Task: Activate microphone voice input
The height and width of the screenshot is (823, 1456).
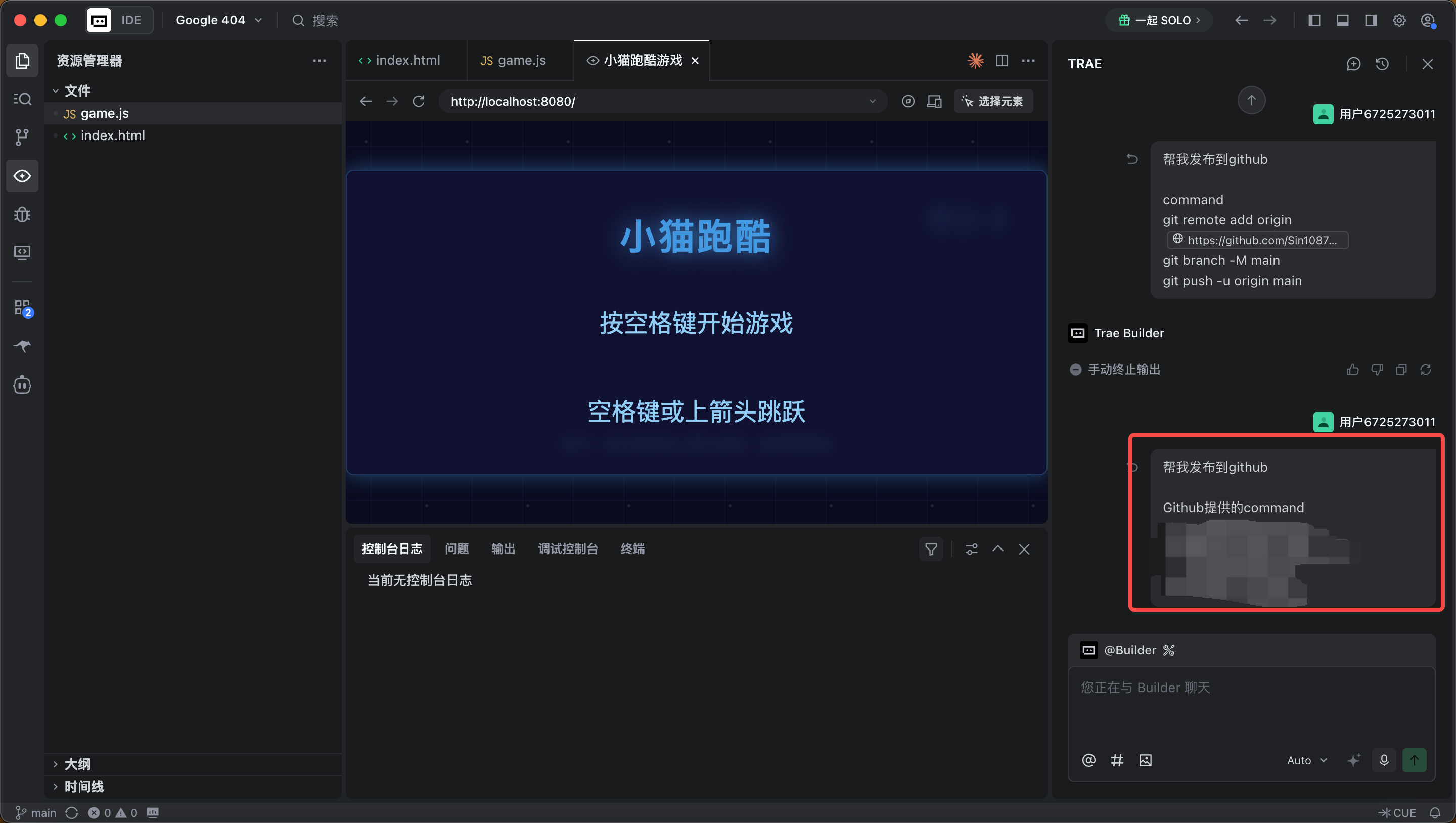Action: click(1384, 760)
